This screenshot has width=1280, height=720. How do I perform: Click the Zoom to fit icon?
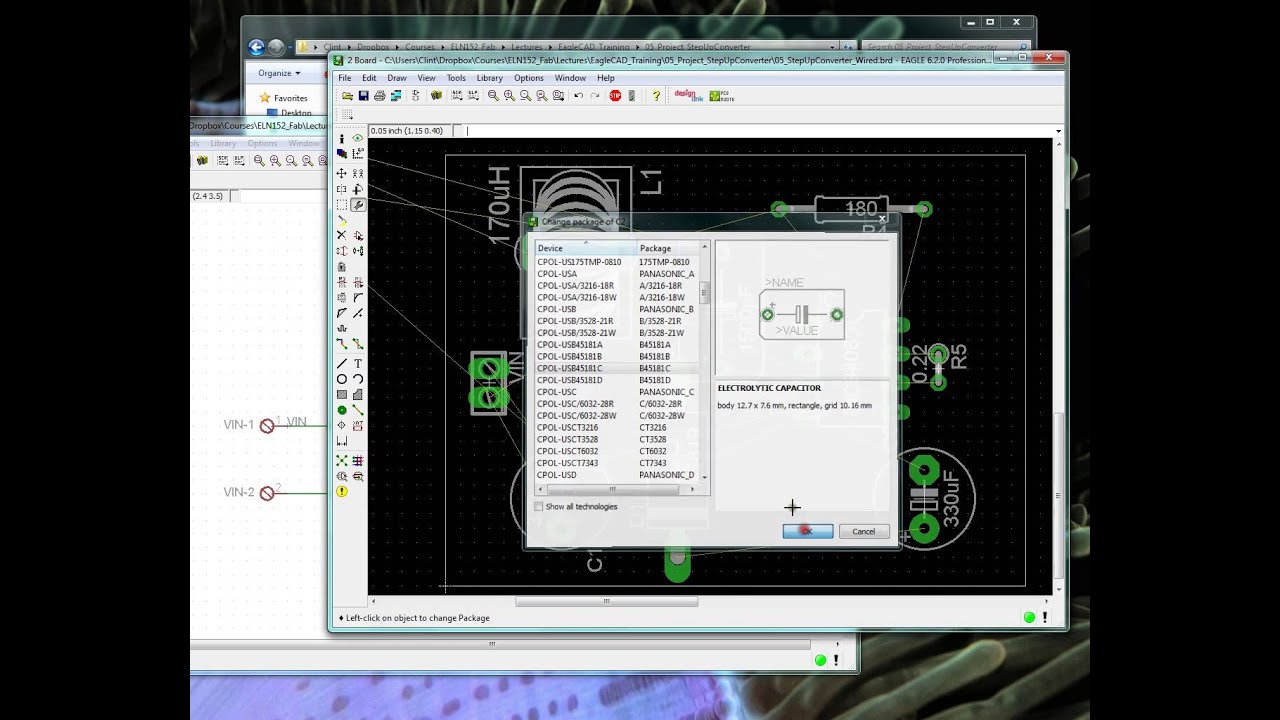click(x=493, y=96)
